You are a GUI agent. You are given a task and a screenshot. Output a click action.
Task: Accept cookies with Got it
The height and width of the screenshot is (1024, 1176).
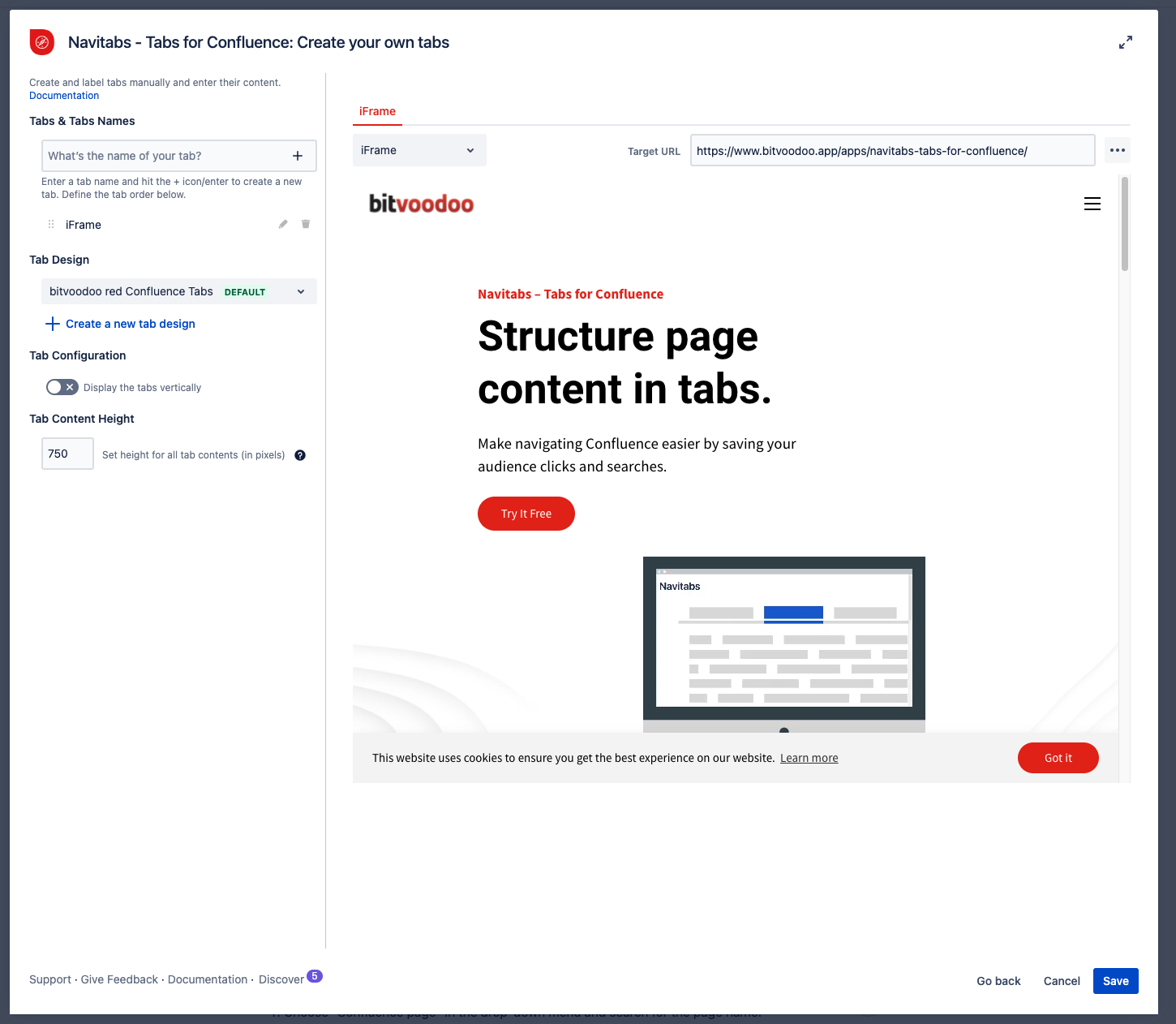[1058, 758]
